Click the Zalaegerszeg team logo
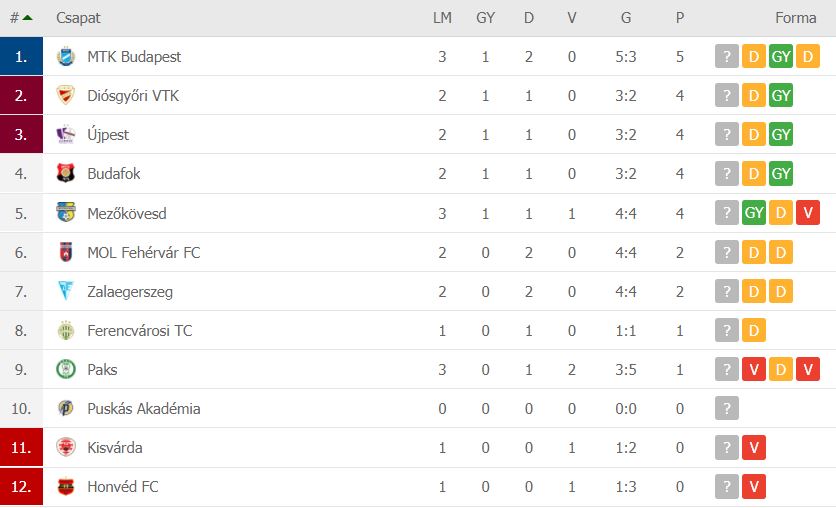 tap(66, 291)
